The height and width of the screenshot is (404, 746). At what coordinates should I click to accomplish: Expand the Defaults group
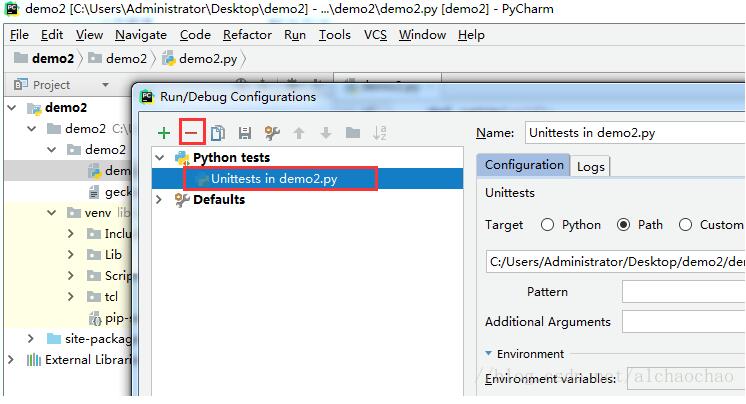159,200
